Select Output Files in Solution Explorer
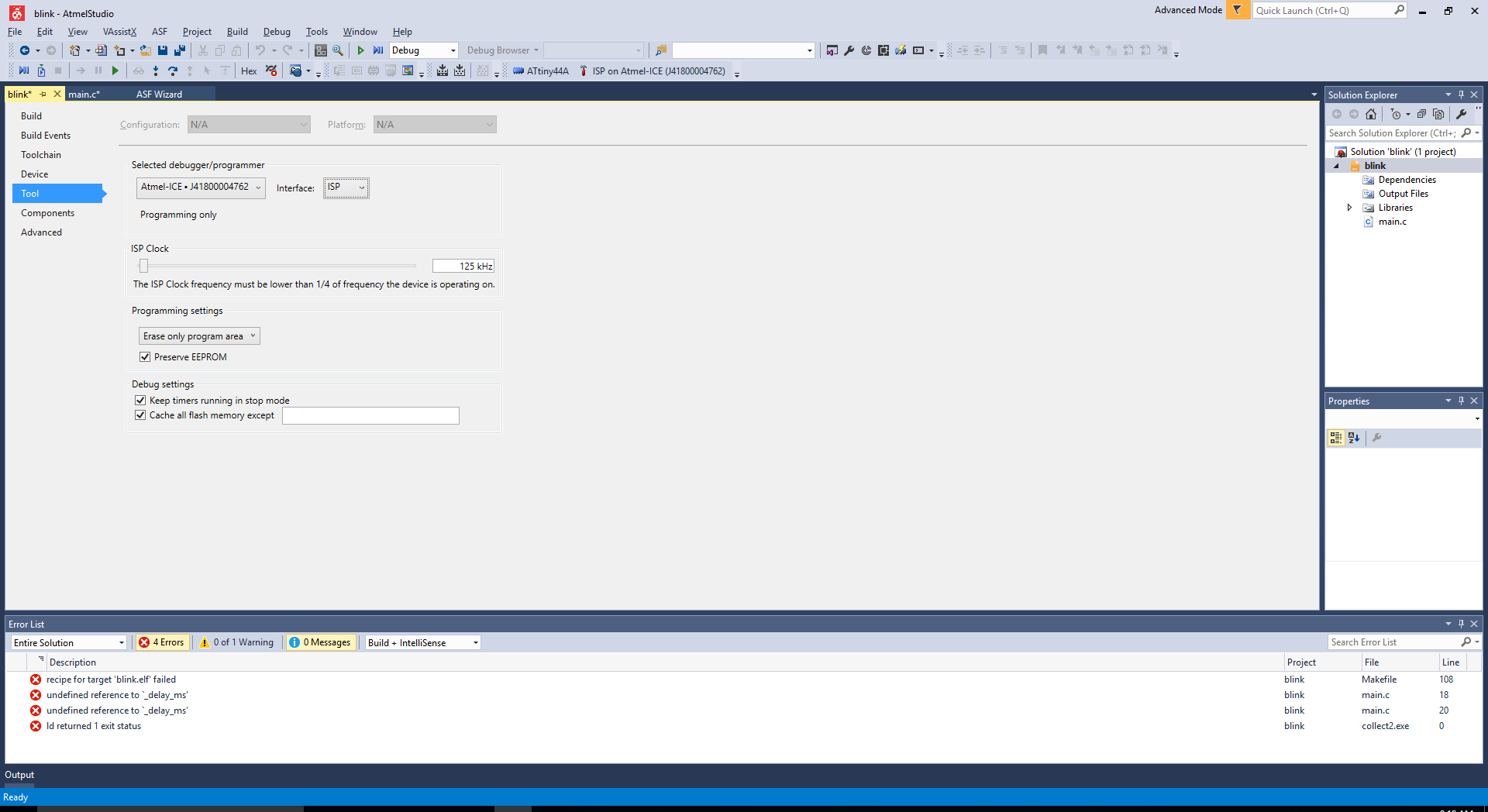This screenshot has height=812, width=1488. click(1403, 194)
